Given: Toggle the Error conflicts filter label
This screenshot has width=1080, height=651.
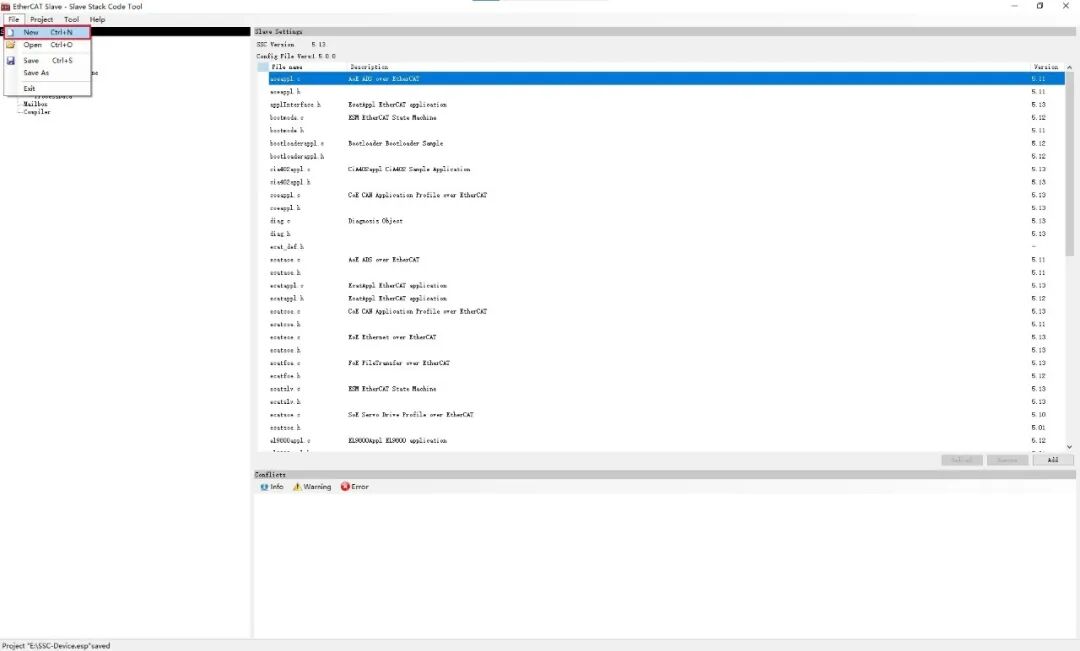Looking at the screenshot, I should pyautogui.click(x=360, y=487).
